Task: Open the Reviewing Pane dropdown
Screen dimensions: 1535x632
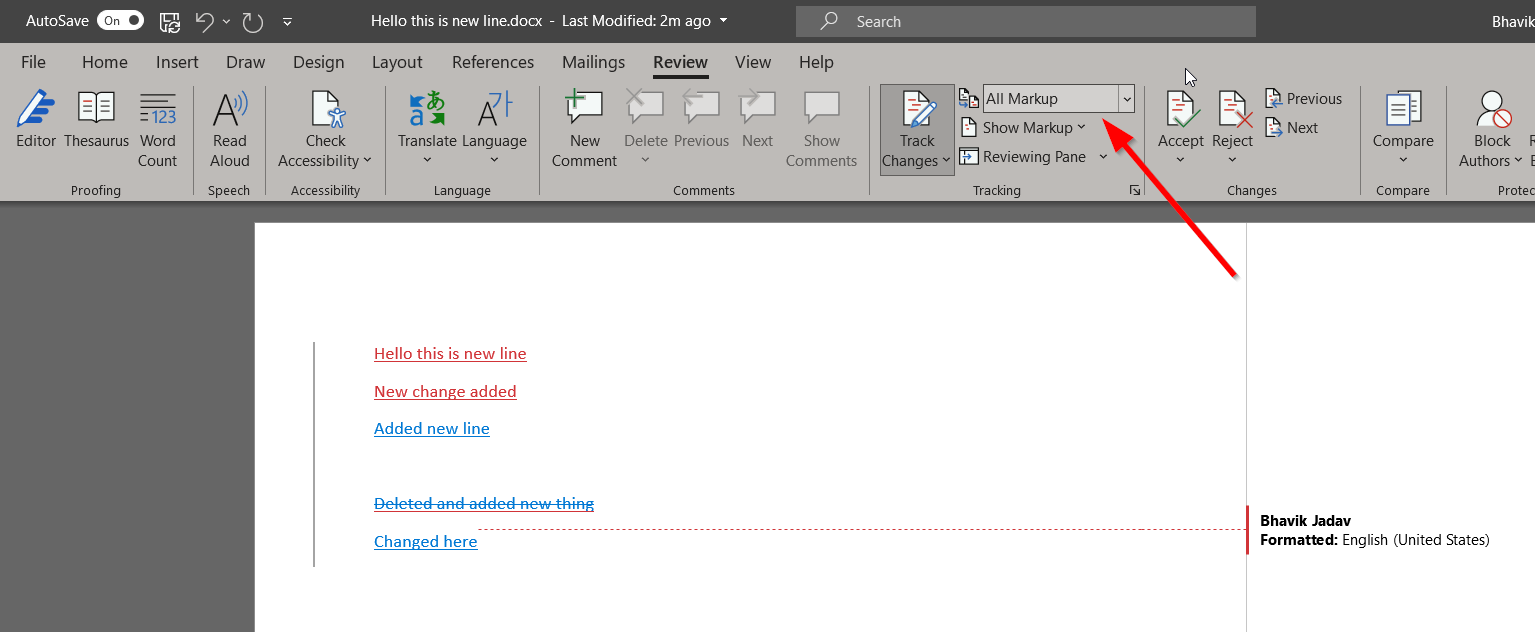Action: [1103, 156]
